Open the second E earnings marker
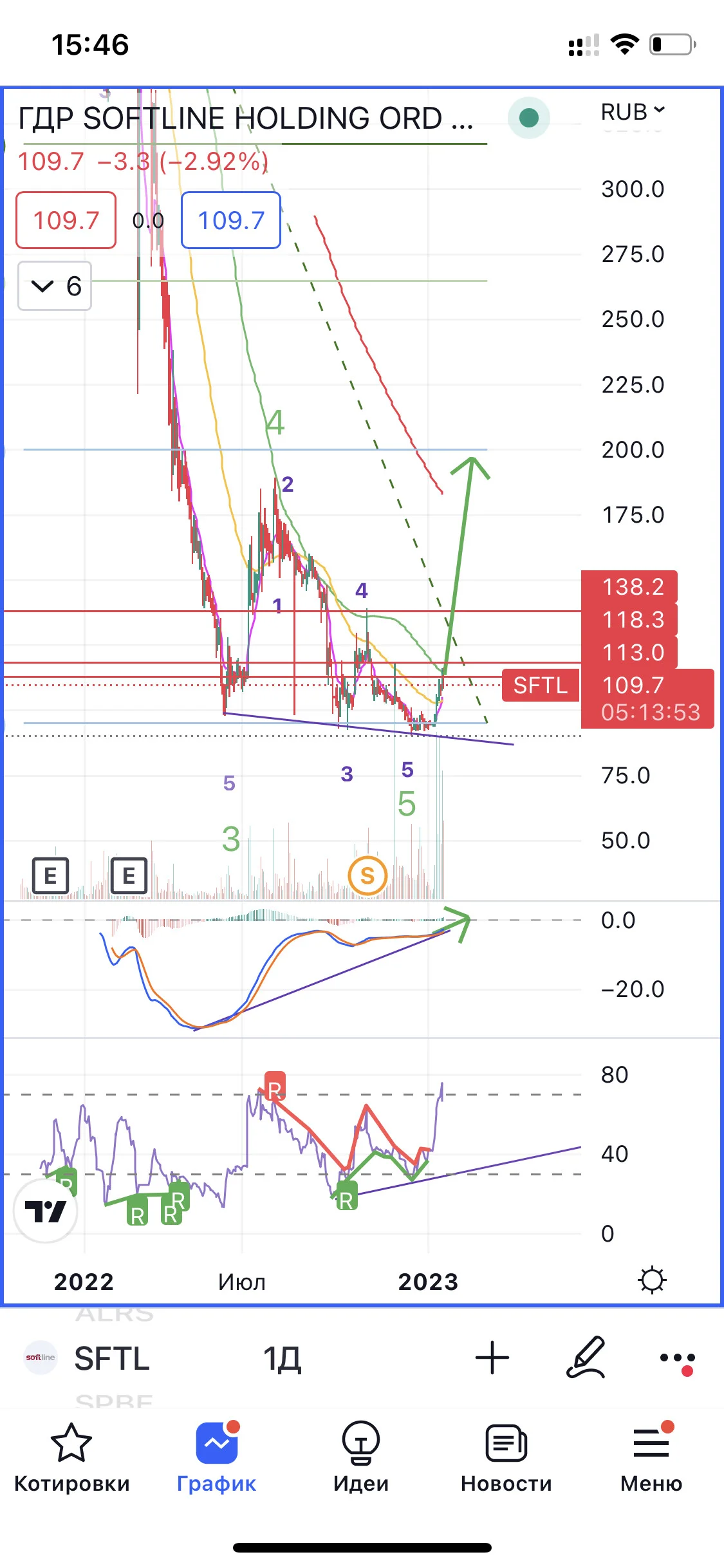Viewport: 724px width, 1568px height. click(x=129, y=875)
